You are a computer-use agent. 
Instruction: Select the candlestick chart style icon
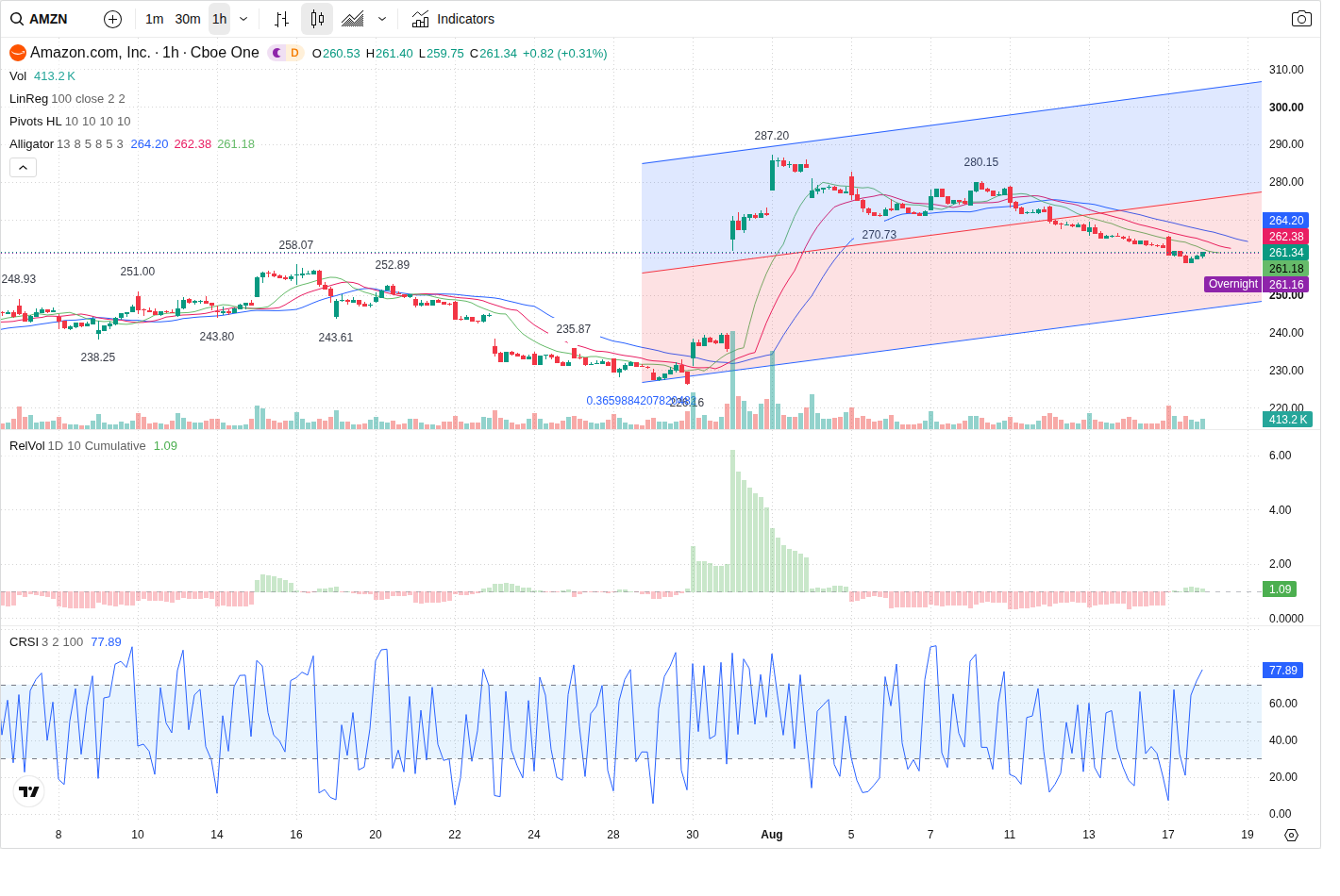tap(317, 19)
